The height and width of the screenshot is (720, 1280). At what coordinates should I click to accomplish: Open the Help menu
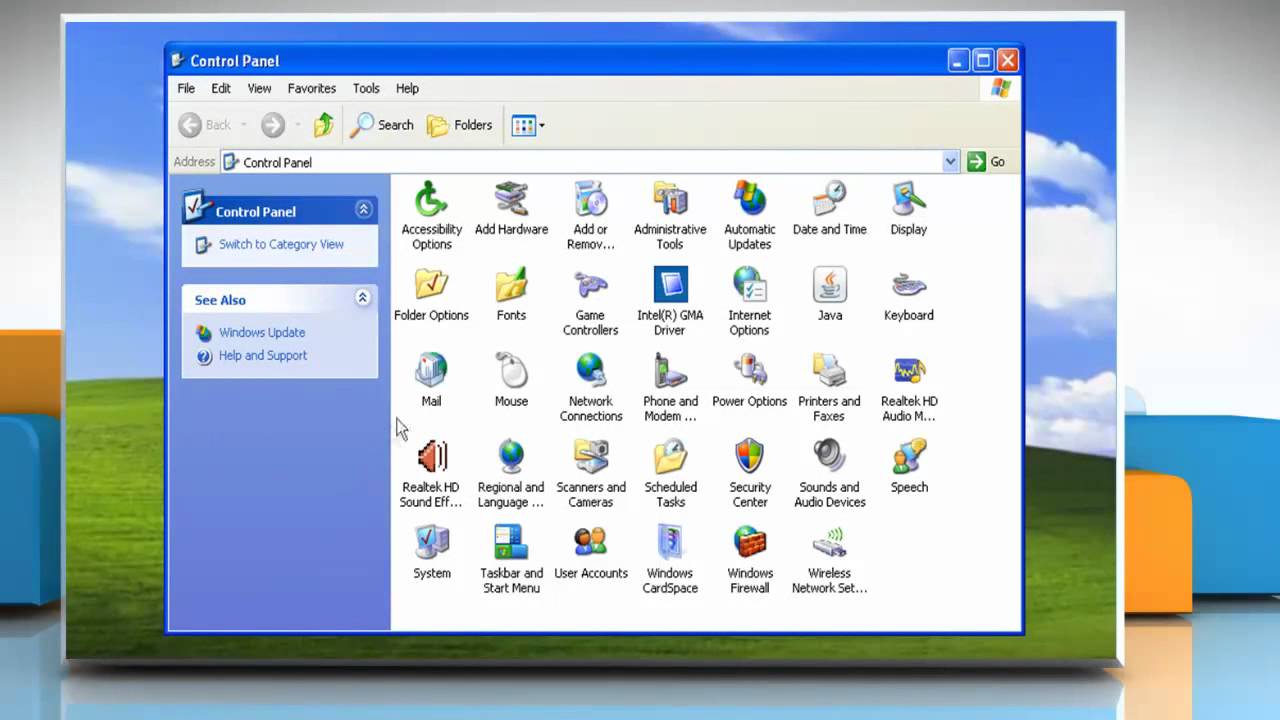click(x=407, y=88)
